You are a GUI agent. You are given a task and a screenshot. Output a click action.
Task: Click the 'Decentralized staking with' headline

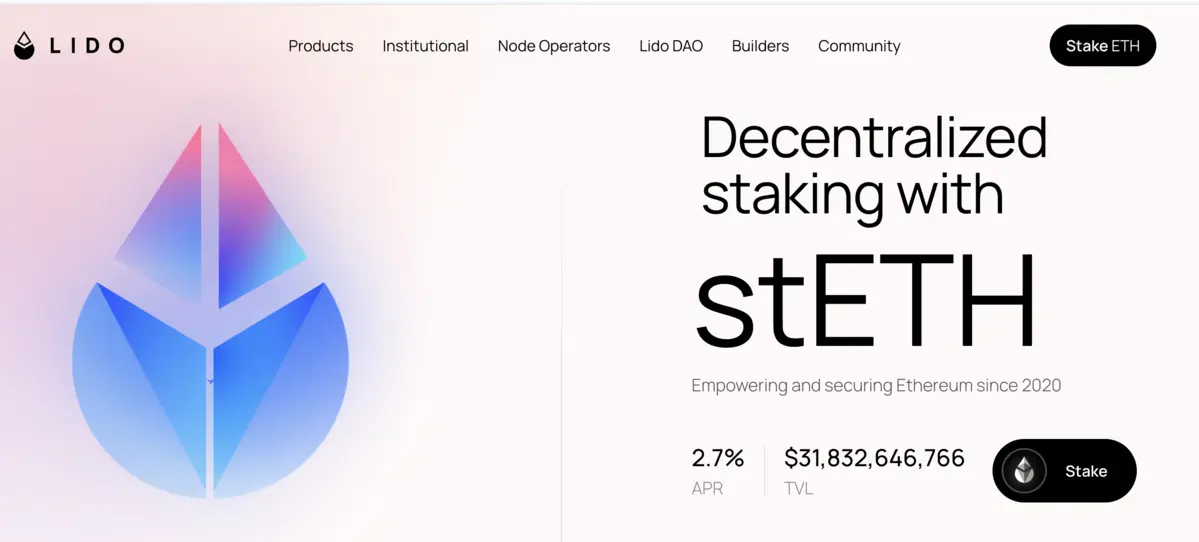873,166
